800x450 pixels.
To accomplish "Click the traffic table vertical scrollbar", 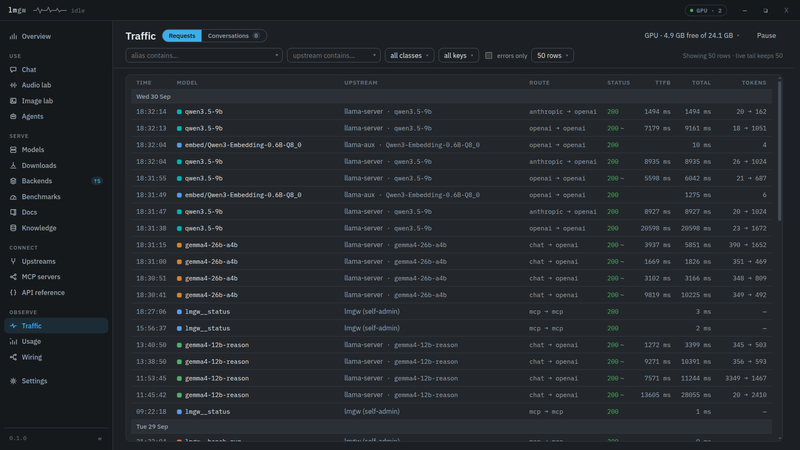I will tap(780, 150).
